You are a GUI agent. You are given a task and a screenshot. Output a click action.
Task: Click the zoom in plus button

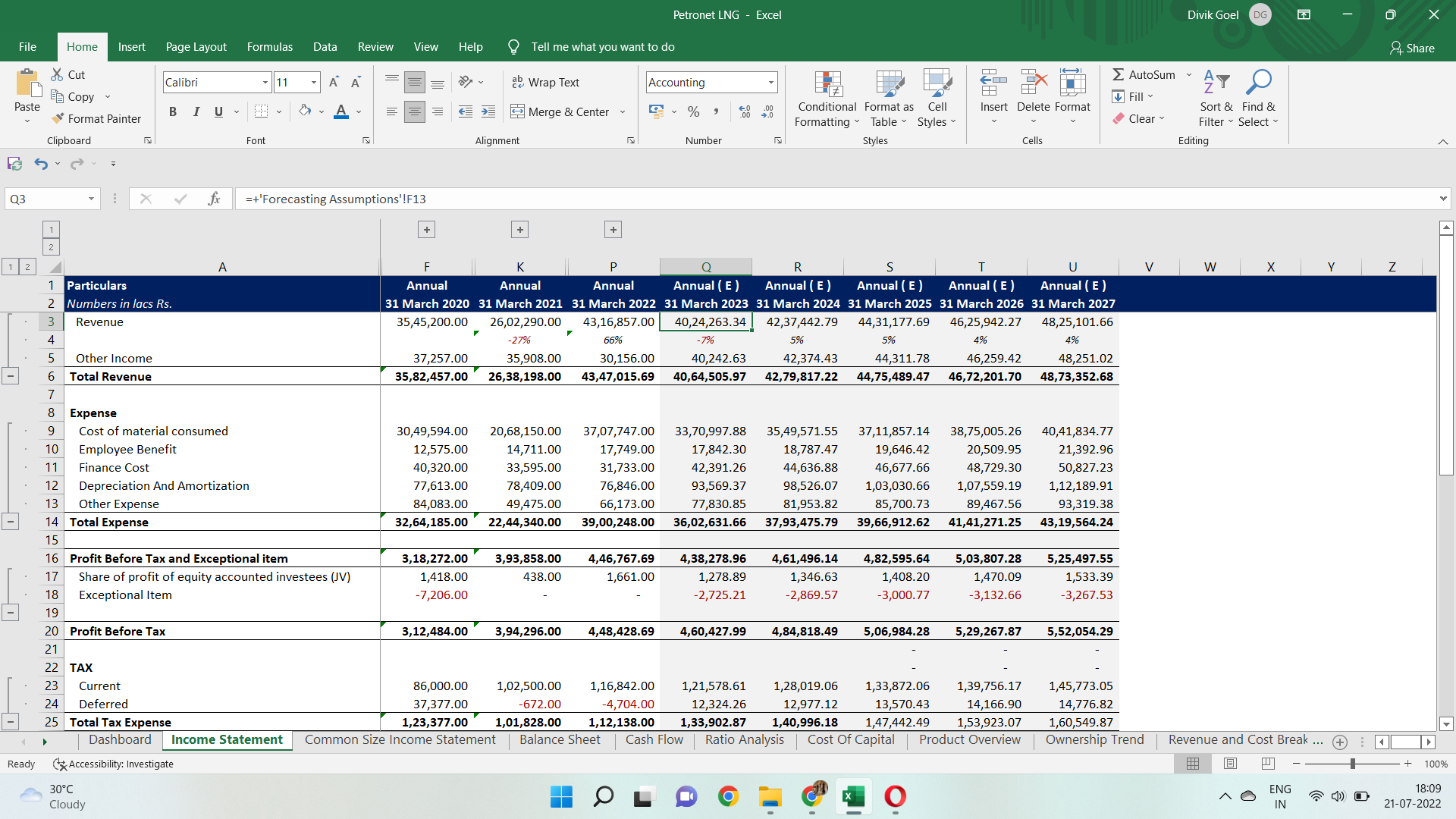(1407, 764)
